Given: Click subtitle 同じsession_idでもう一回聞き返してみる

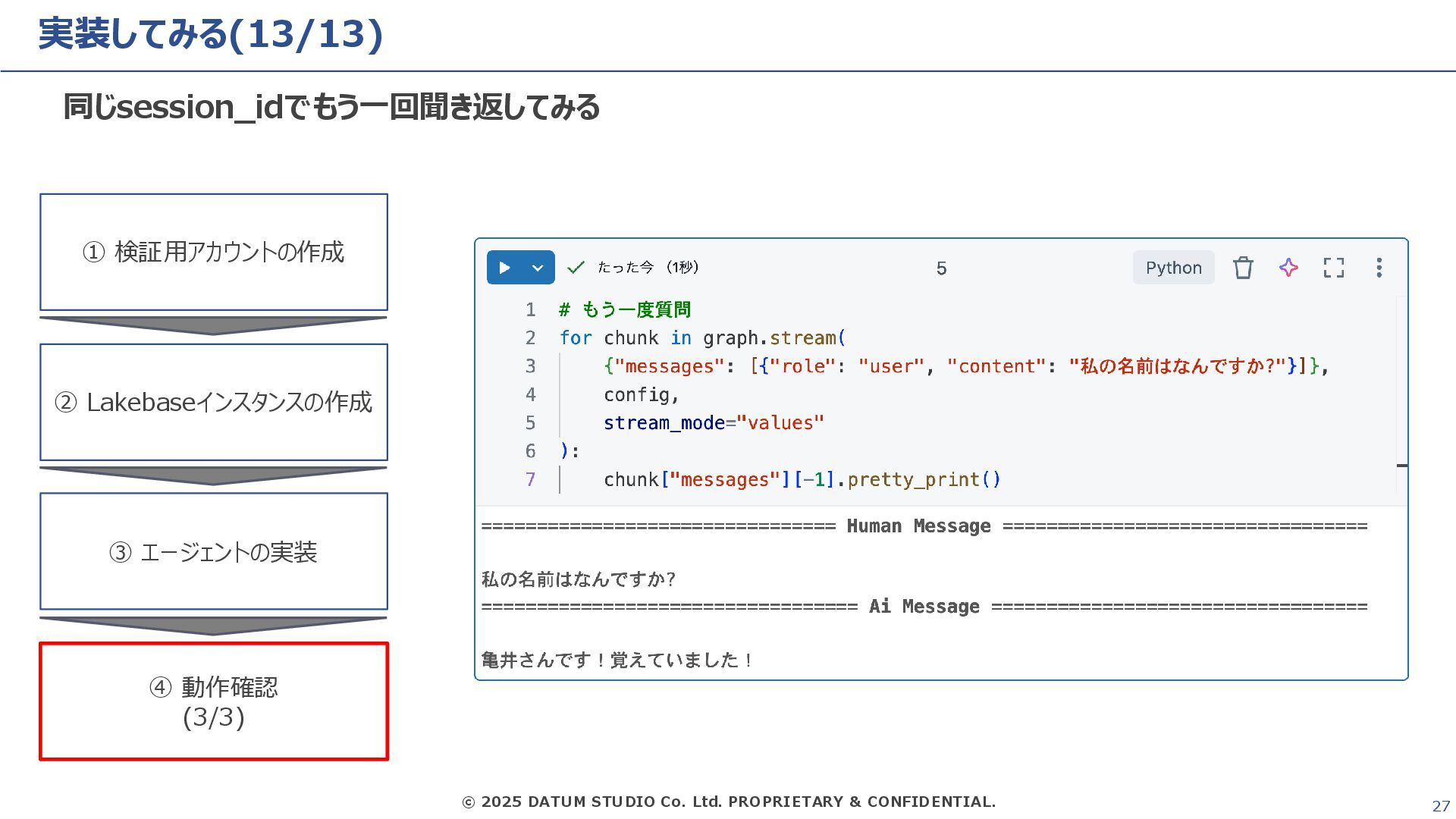Looking at the screenshot, I should coord(331,107).
